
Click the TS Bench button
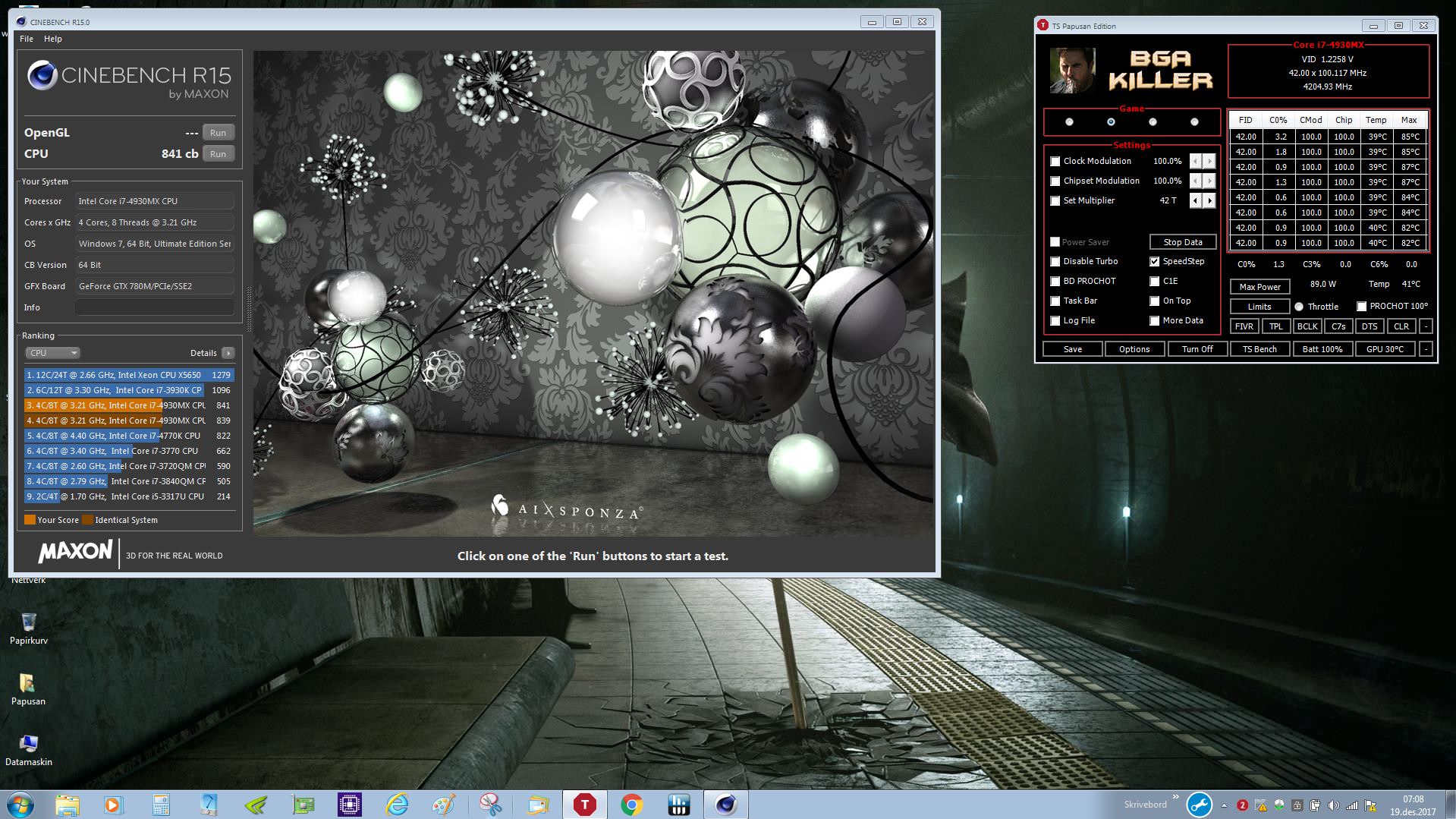tap(1259, 349)
